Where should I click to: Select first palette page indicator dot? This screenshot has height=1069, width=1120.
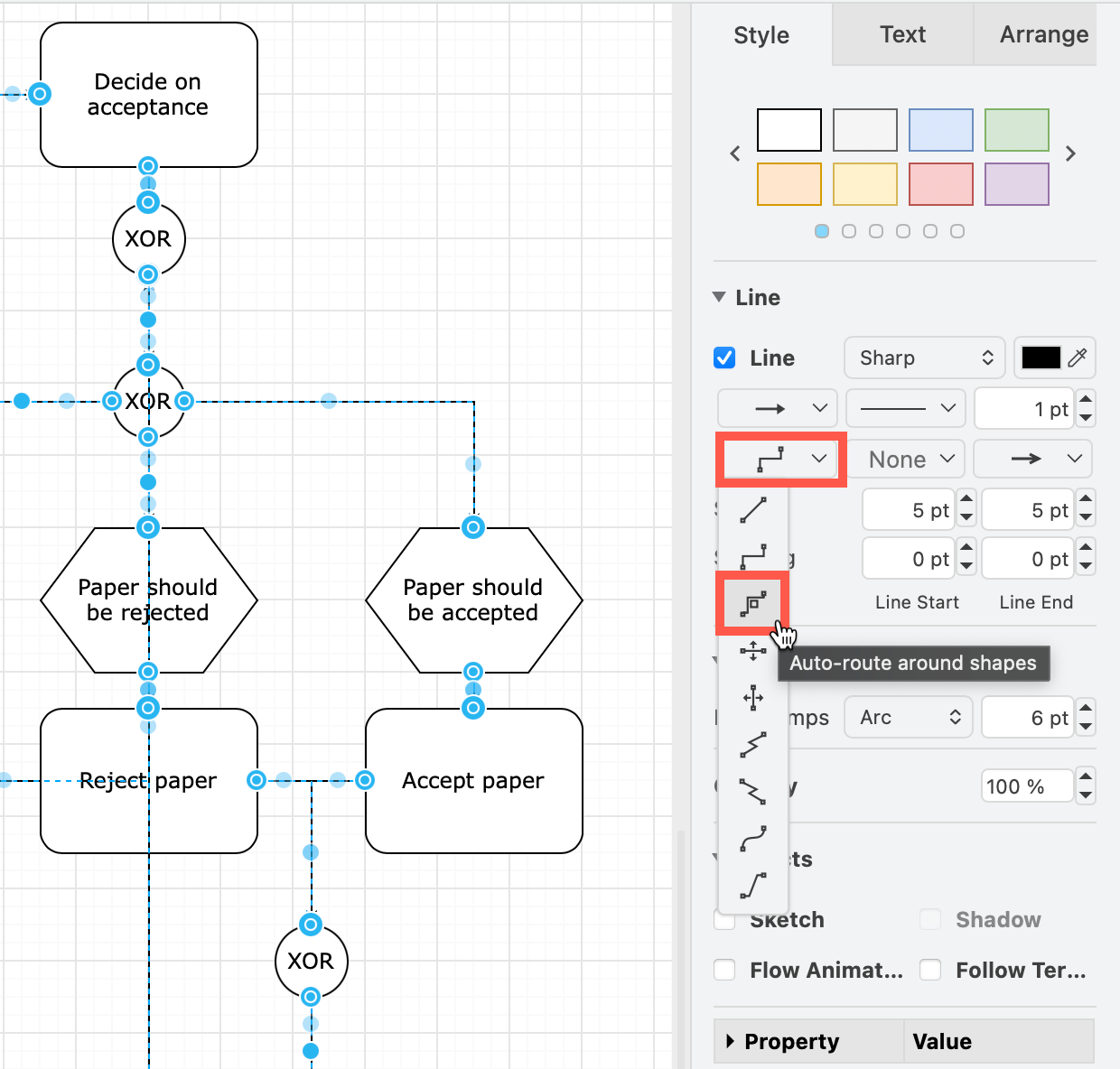click(x=822, y=231)
